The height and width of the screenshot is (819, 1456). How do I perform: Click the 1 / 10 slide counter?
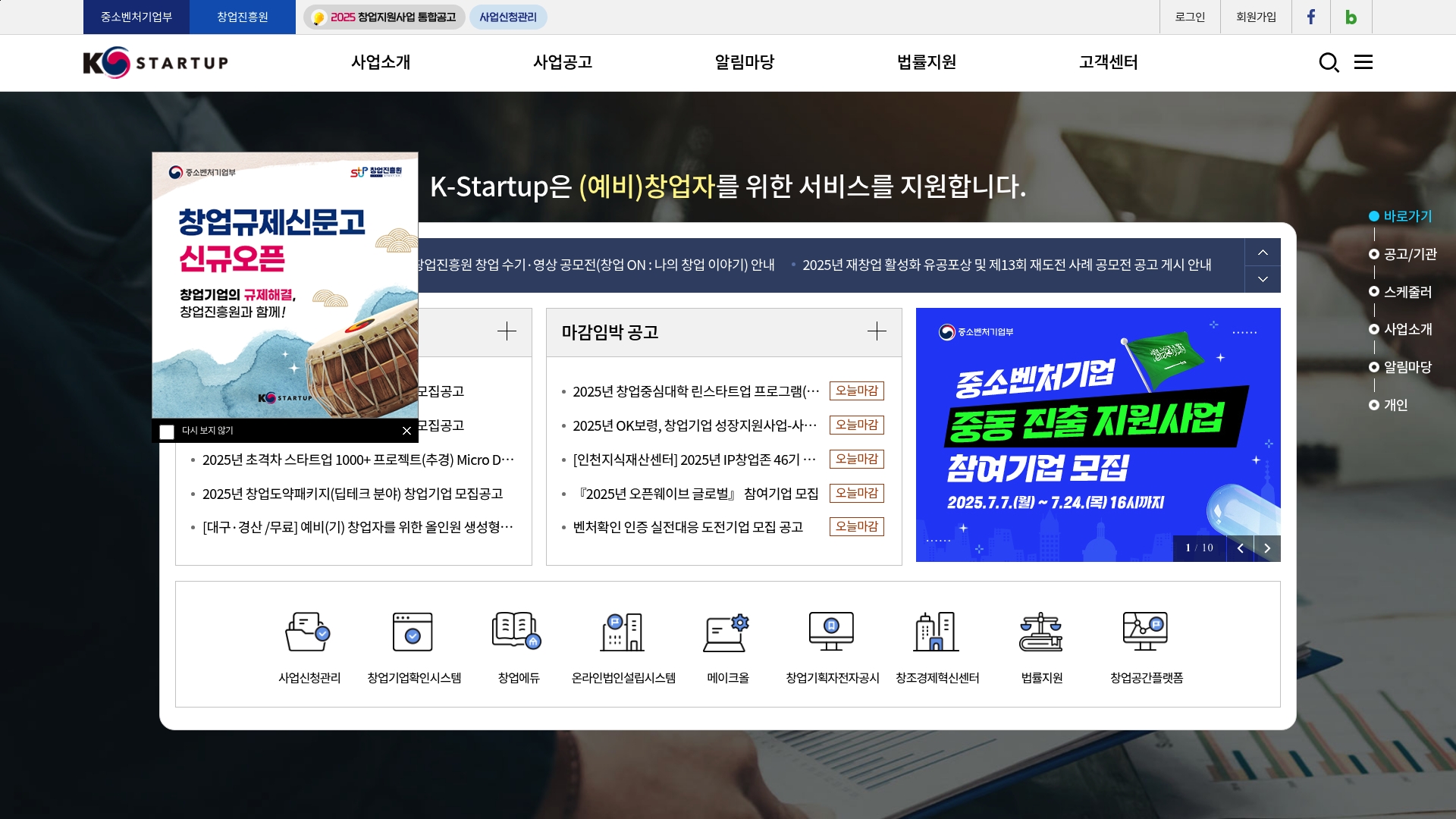click(1199, 548)
